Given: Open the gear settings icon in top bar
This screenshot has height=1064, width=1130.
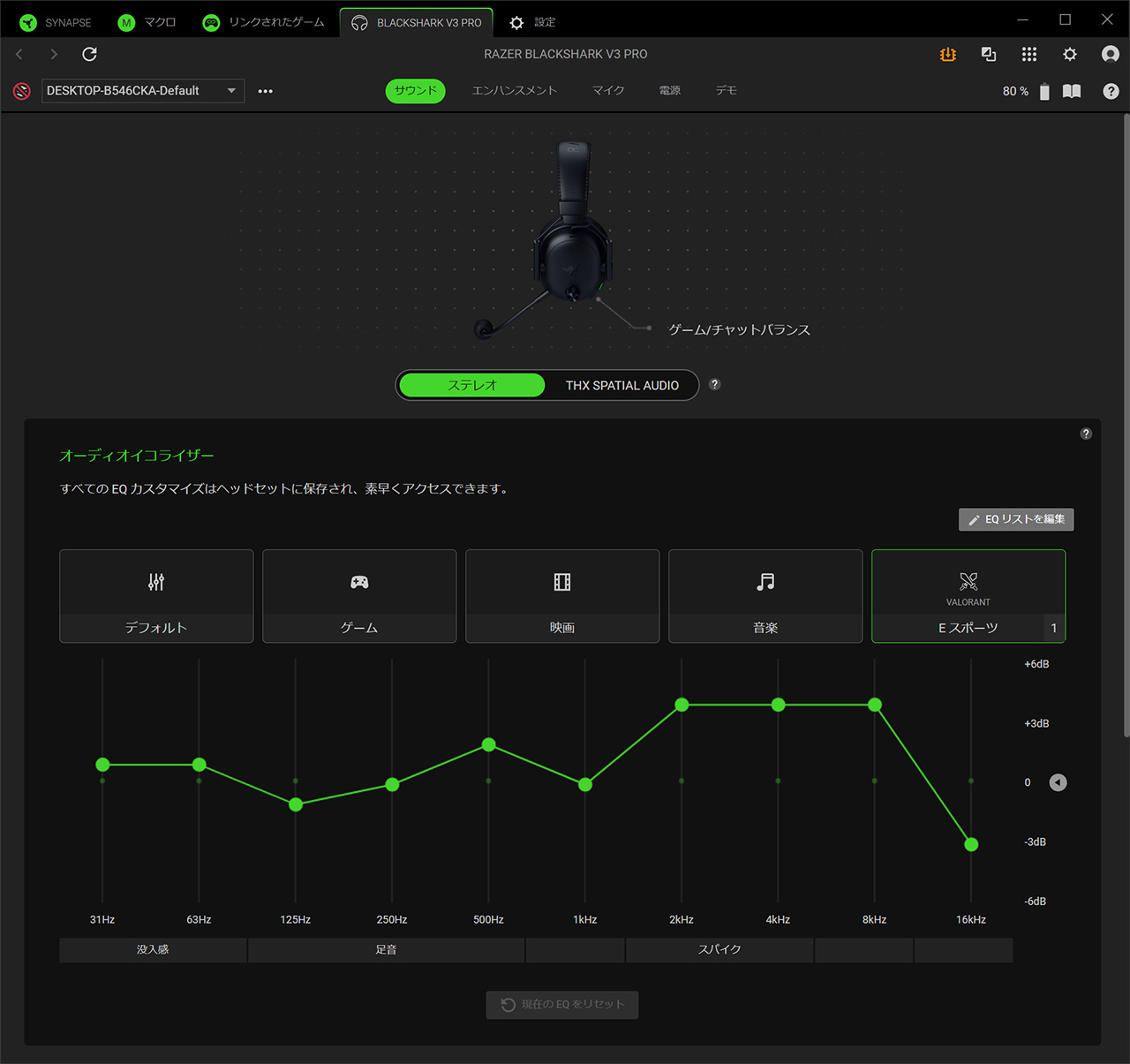Looking at the screenshot, I should (1069, 55).
